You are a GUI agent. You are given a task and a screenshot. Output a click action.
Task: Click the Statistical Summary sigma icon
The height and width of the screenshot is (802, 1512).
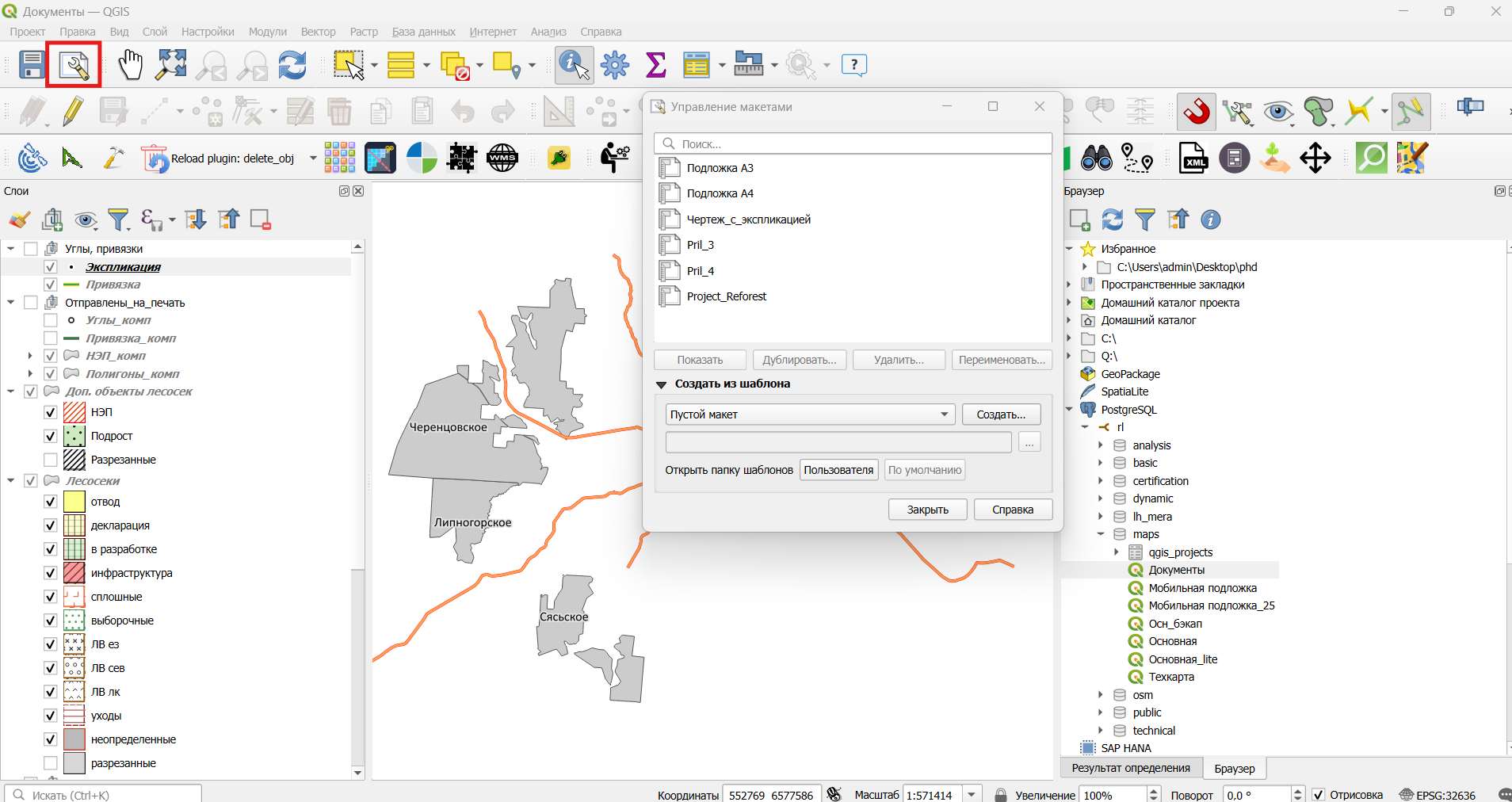click(x=655, y=64)
